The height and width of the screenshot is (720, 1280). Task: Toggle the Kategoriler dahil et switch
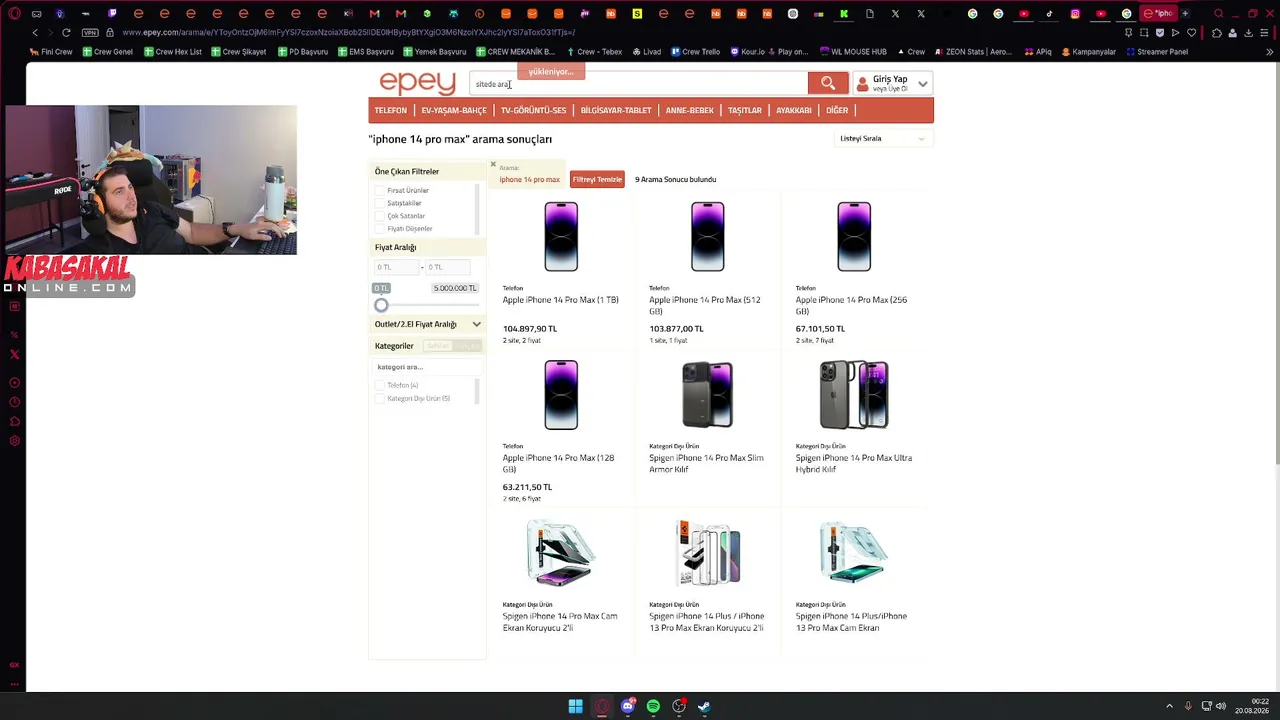(x=452, y=346)
